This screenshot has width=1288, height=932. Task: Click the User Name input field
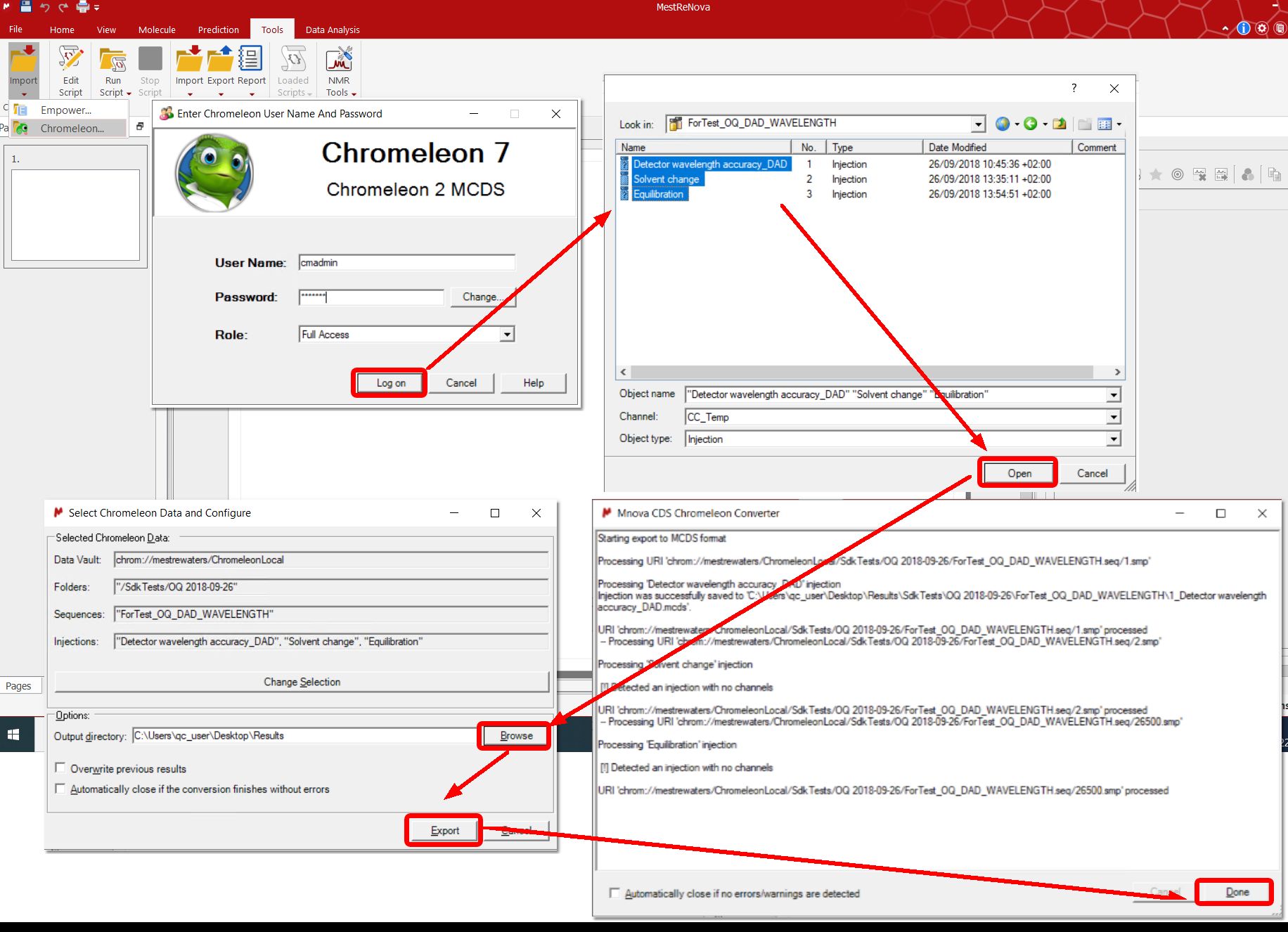[x=406, y=262]
